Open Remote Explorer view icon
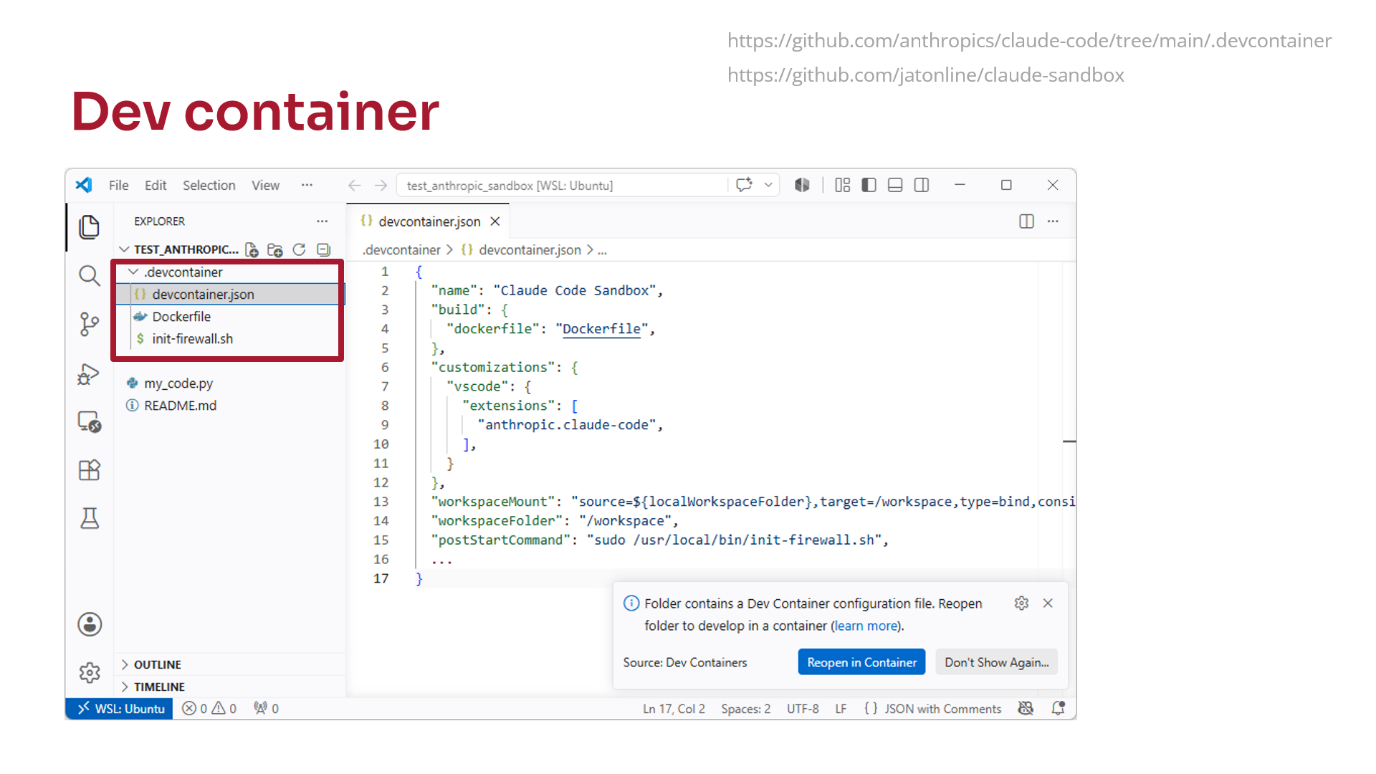The height and width of the screenshot is (774, 1376). click(89, 422)
